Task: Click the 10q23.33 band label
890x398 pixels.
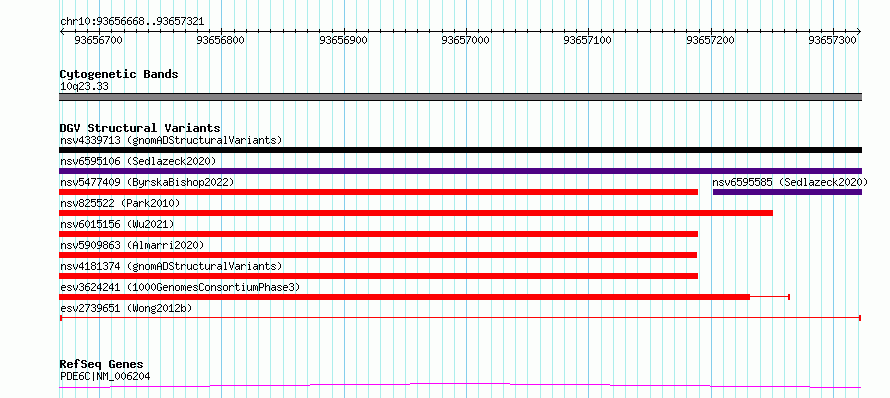Action: pos(84,87)
